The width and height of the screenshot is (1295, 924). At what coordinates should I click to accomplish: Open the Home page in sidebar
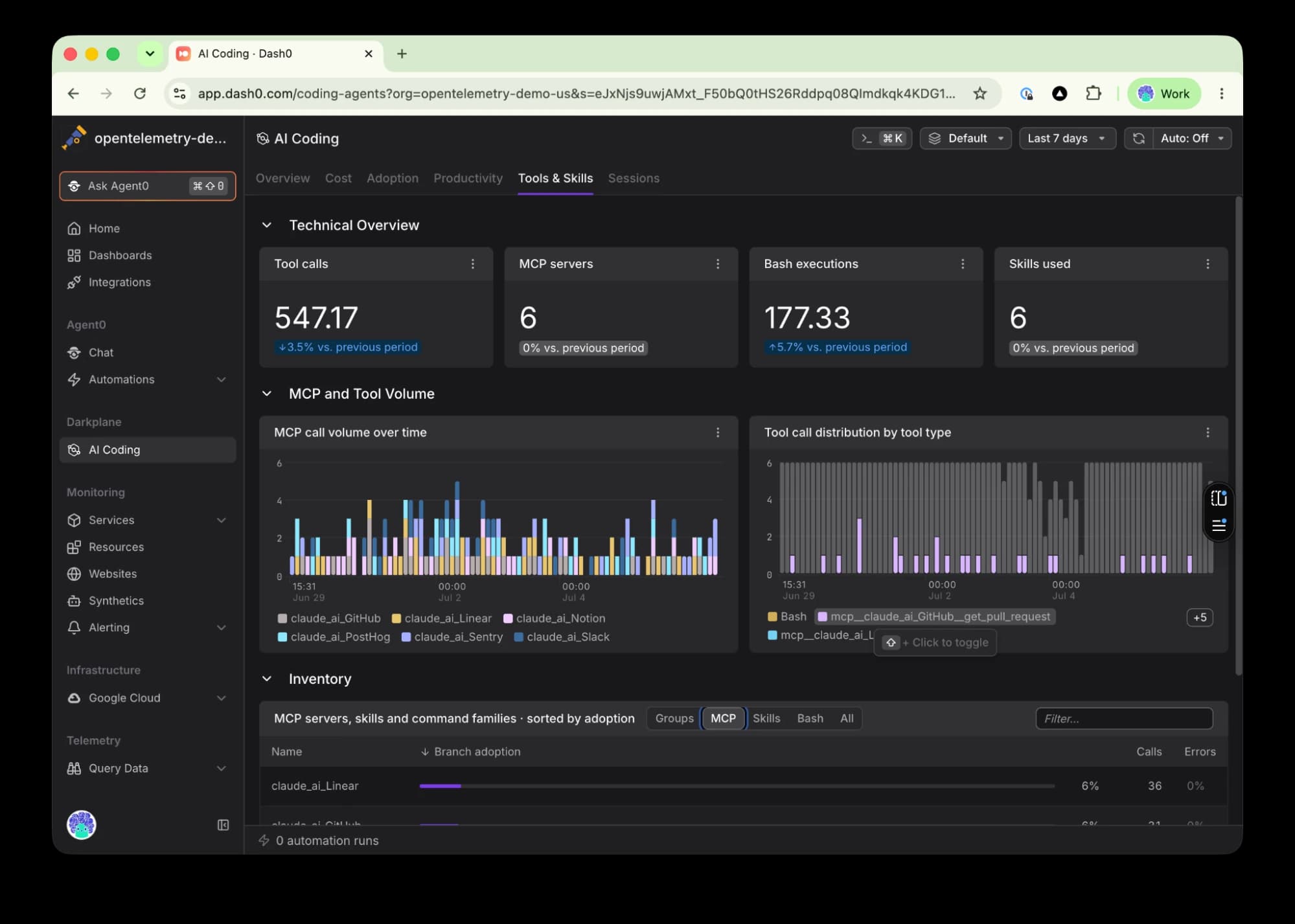point(147,229)
